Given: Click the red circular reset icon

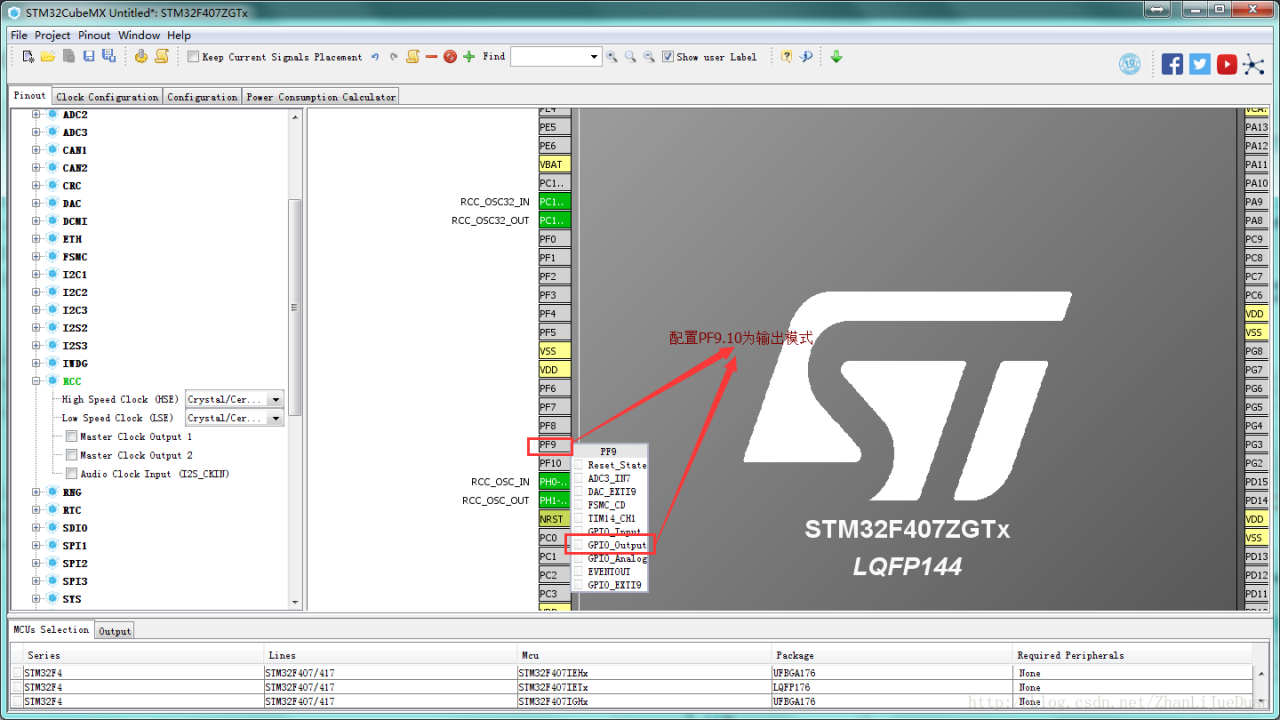Looking at the screenshot, I should click(450, 57).
